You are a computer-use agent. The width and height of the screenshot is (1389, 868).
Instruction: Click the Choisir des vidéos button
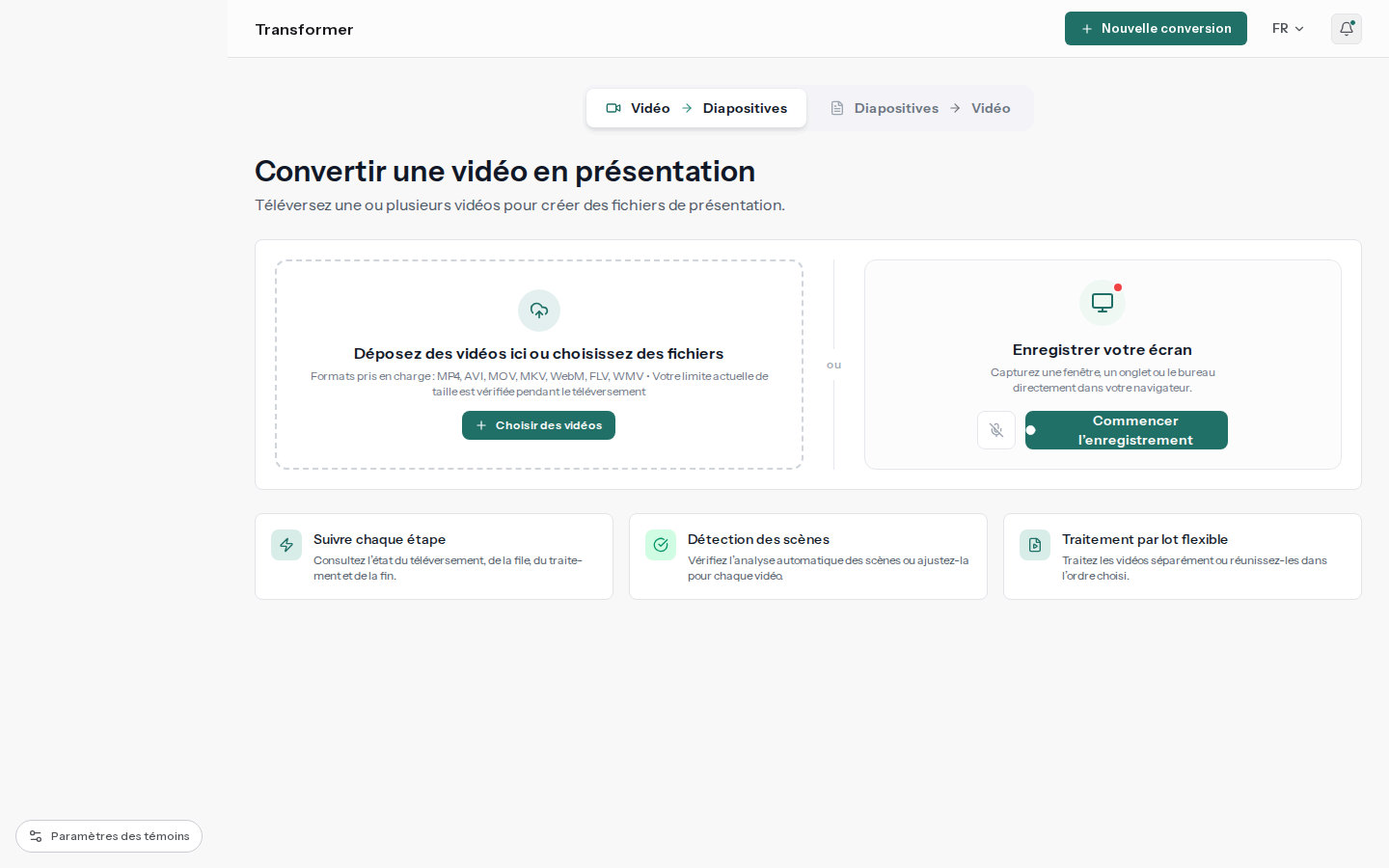click(x=538, y=425)
